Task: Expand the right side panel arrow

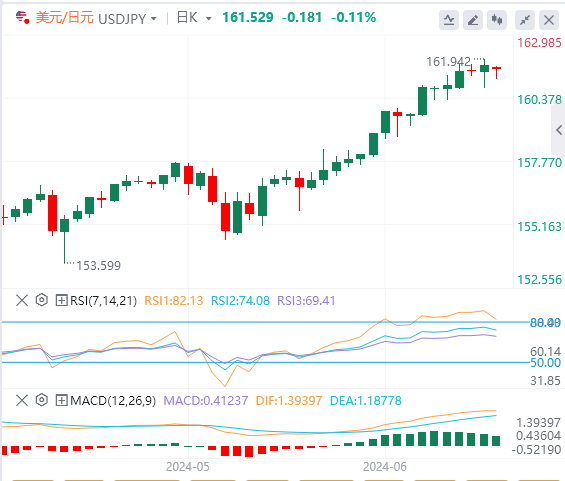Action: (x=559, y=130)
